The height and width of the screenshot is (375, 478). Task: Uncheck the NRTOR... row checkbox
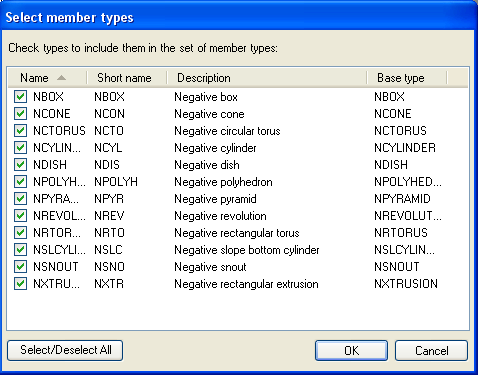[20, 233]
